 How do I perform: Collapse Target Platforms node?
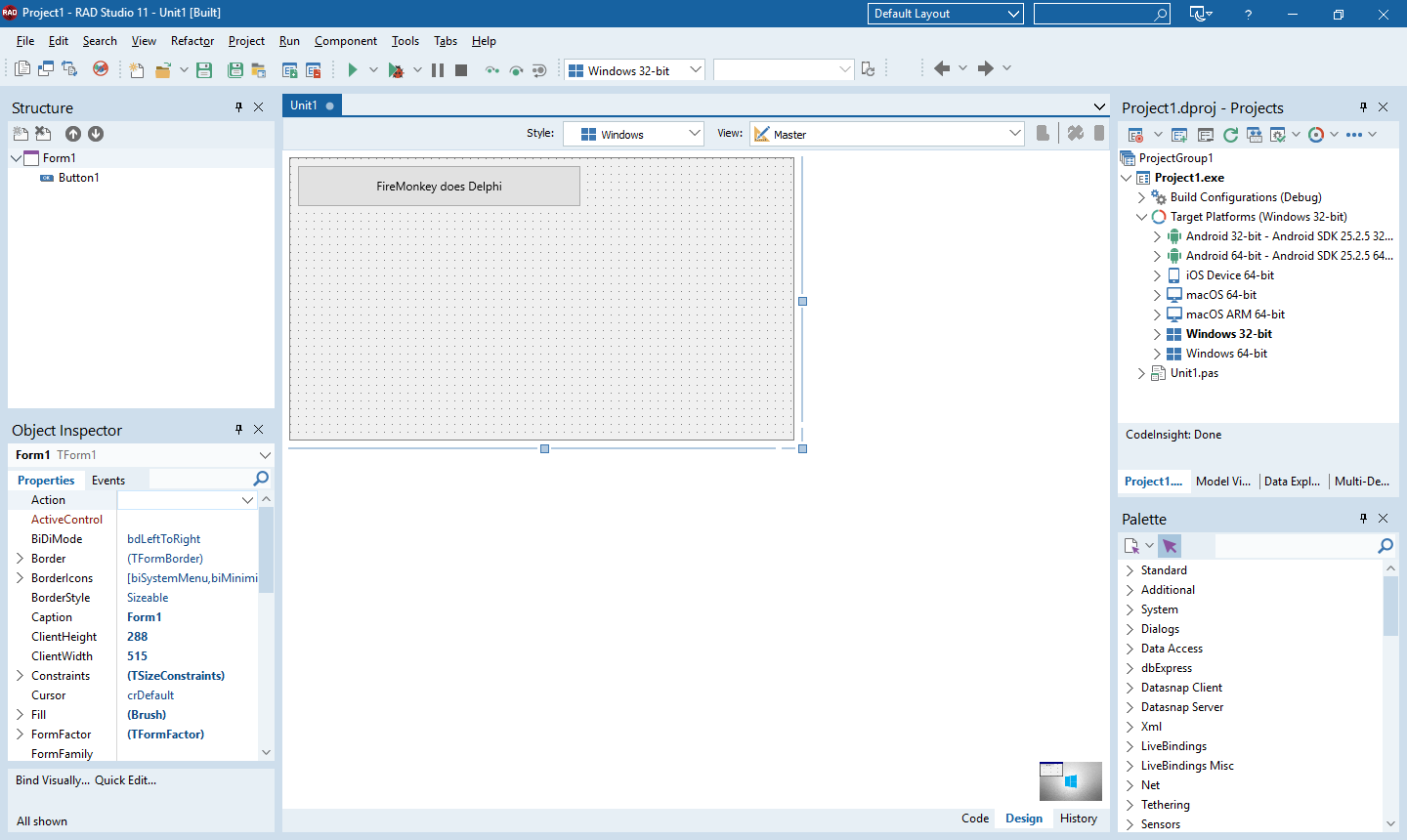coord(1141,217)
